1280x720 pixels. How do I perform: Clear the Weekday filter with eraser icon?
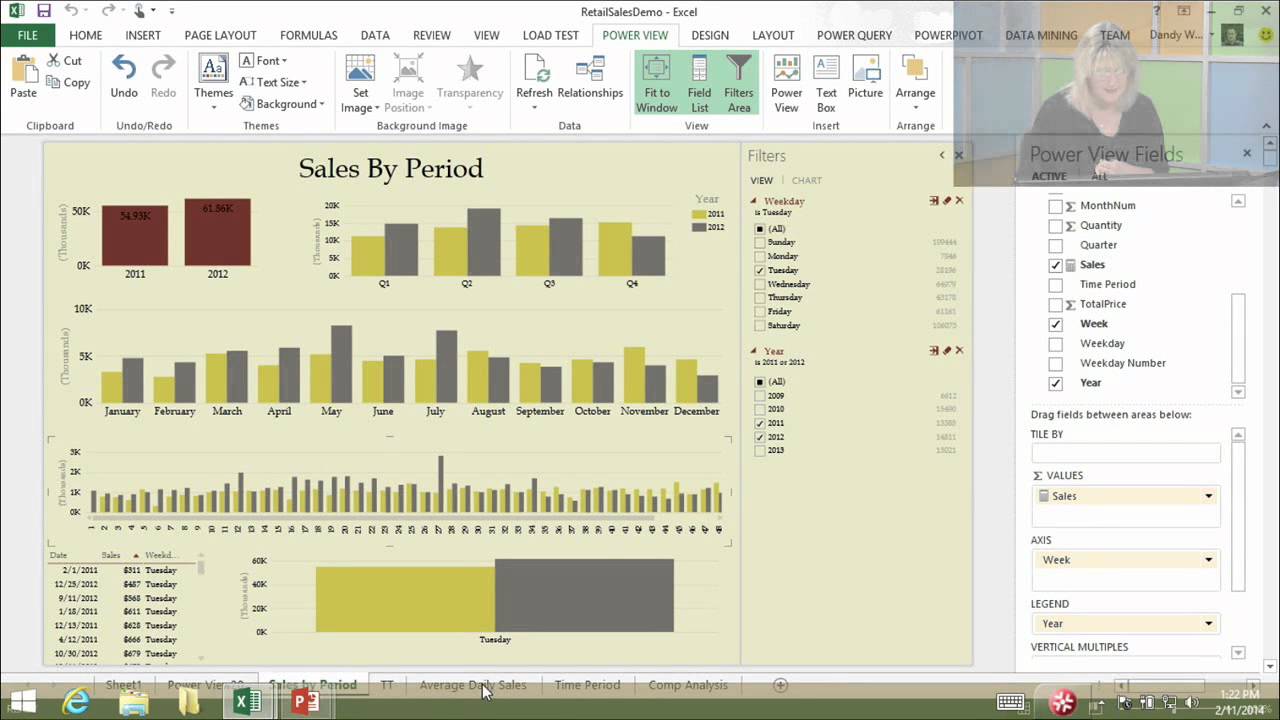click(x=947, y=201)
